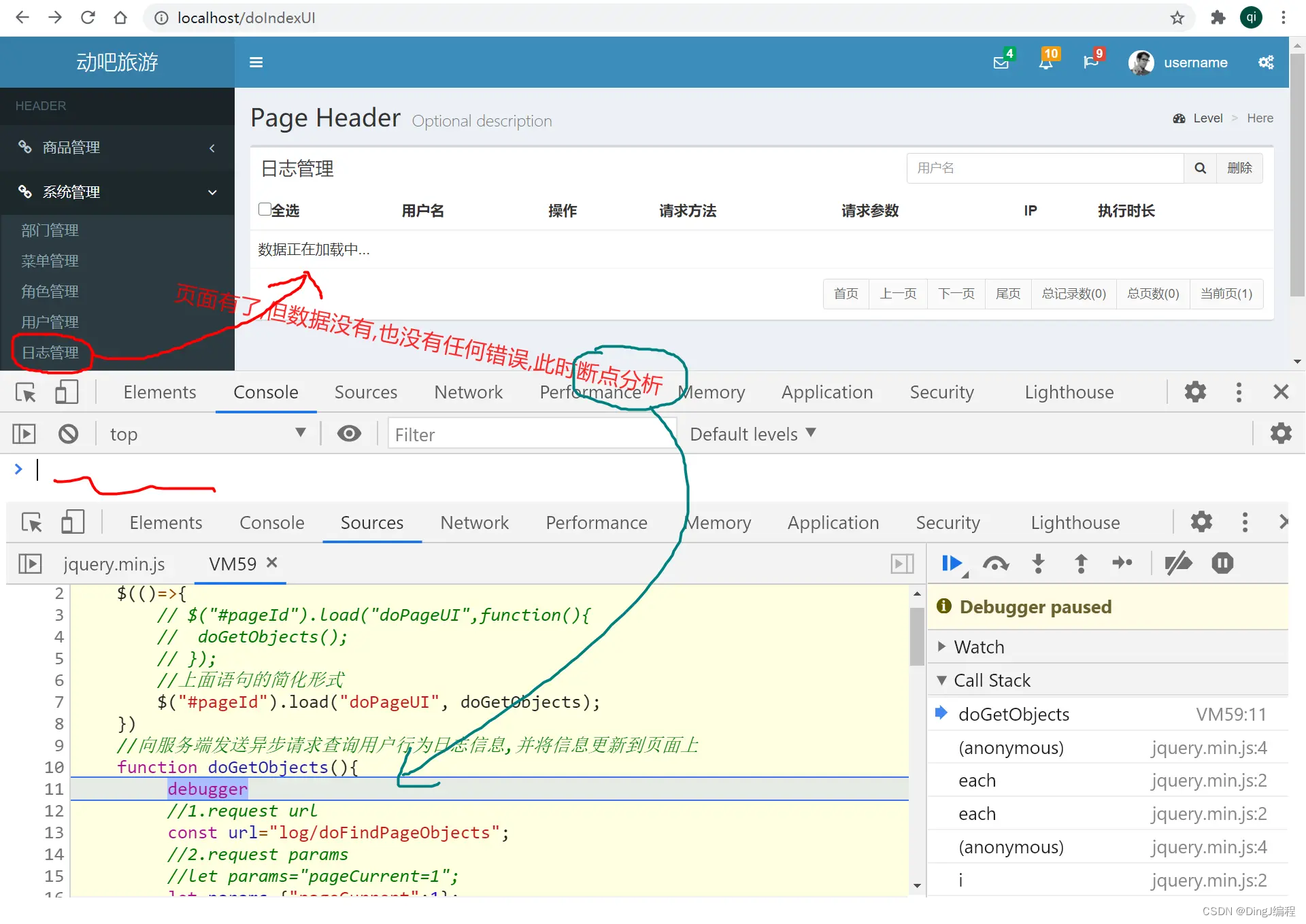The image size is (1306, 924).
Task: Switch to the jquery.min.js source tab
Action: tap(114, 564)
